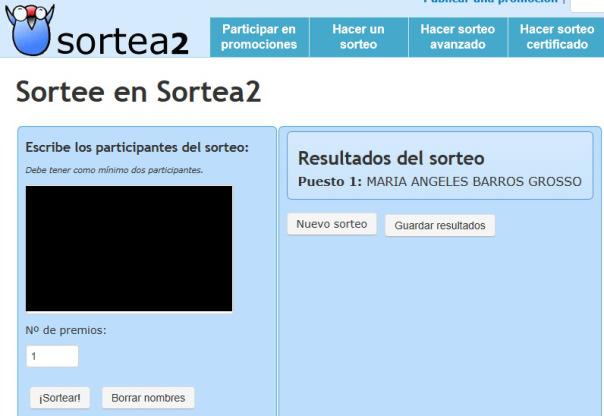Viewport: 604px width, 416px height.
Task: Click the winner name MARIA ANGELES BARROS GROSSO
Action: click(474, 181)
